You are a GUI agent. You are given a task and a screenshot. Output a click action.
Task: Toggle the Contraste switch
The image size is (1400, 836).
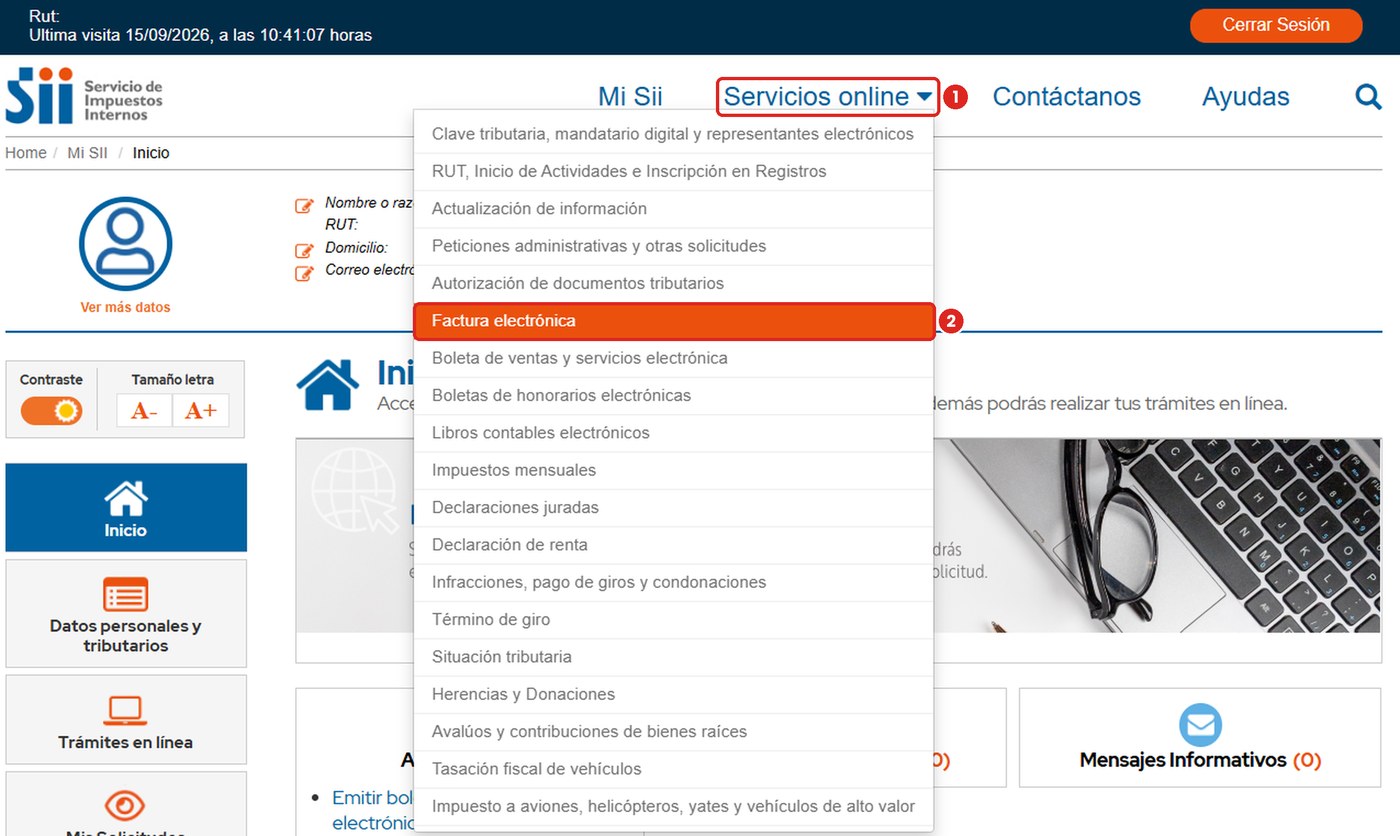click(52, 410)
